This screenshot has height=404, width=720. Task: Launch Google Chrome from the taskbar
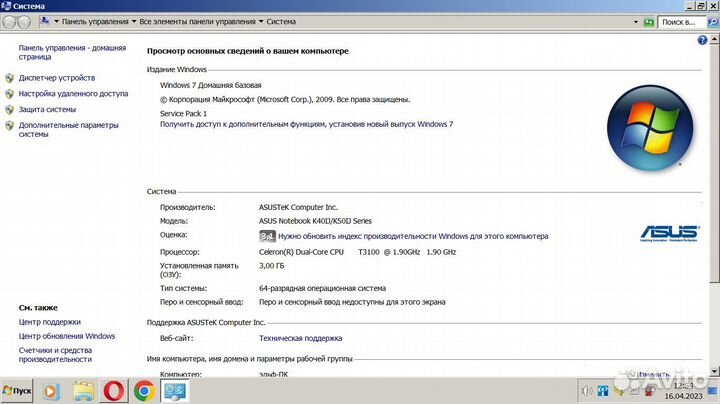[x=144, y=392]
